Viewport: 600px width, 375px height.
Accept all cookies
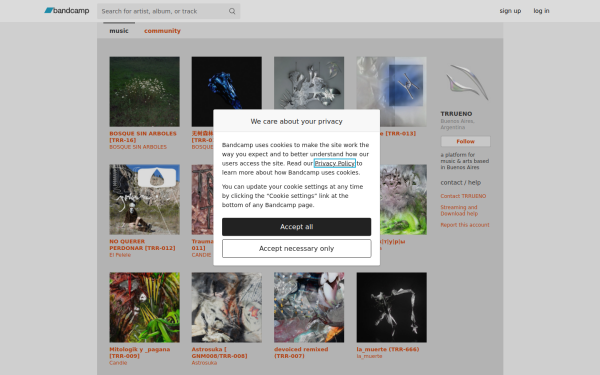coord(297,227)
